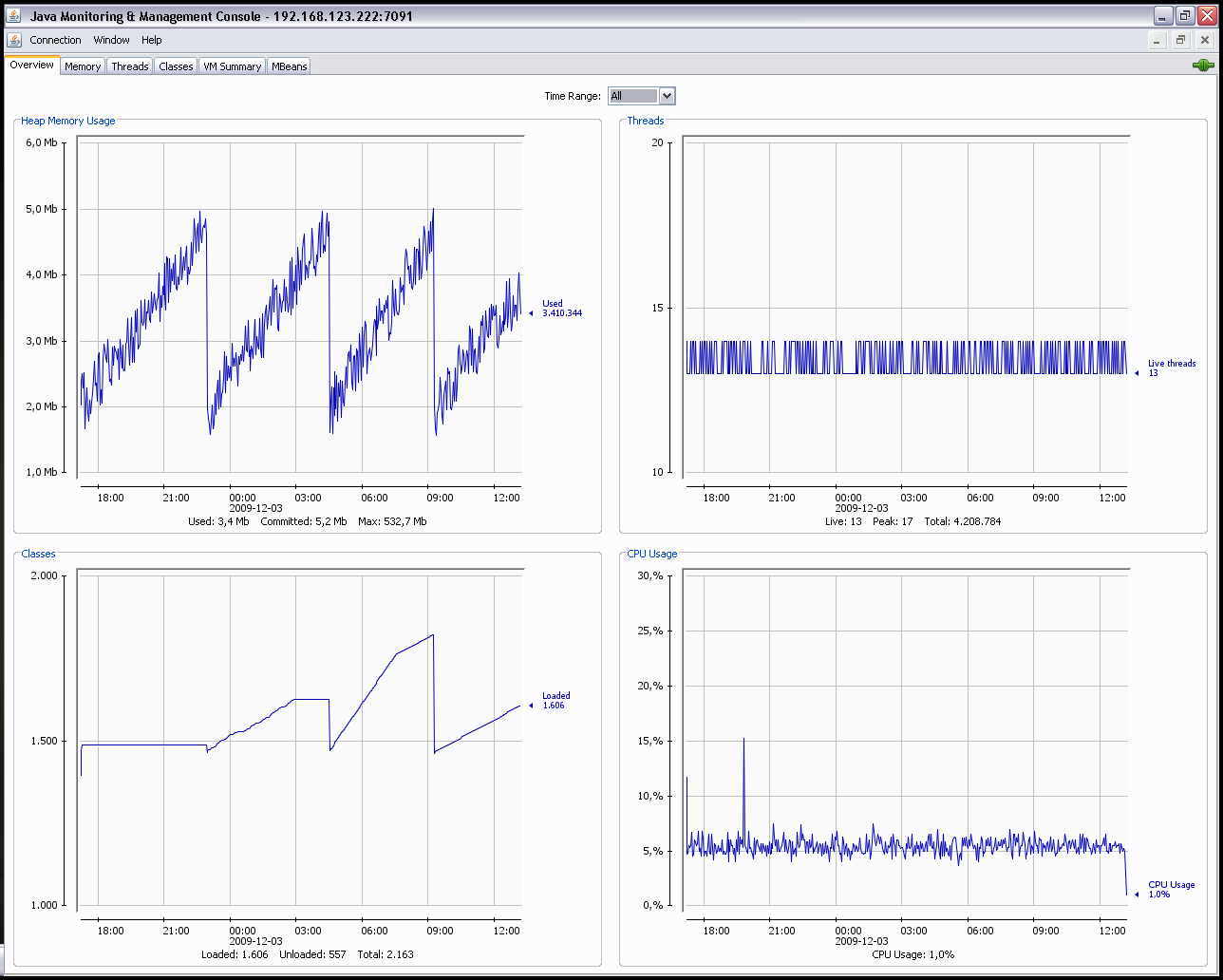Select the Overview tab

coord(32,65)
